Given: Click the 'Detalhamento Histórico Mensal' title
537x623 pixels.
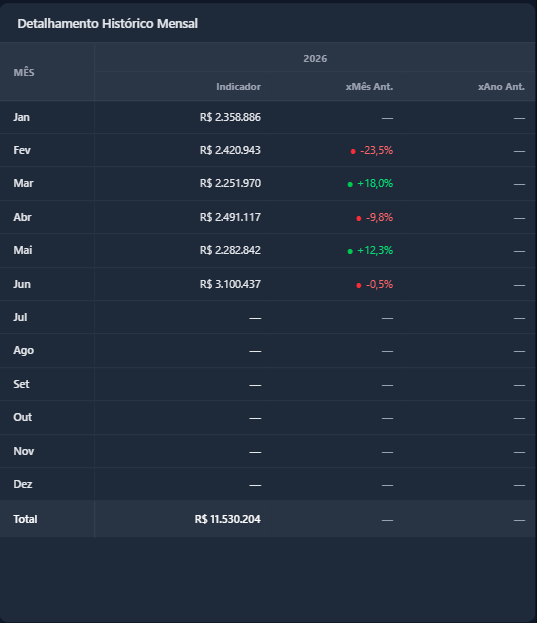Looking at the screenshot, I should (107, 23).
